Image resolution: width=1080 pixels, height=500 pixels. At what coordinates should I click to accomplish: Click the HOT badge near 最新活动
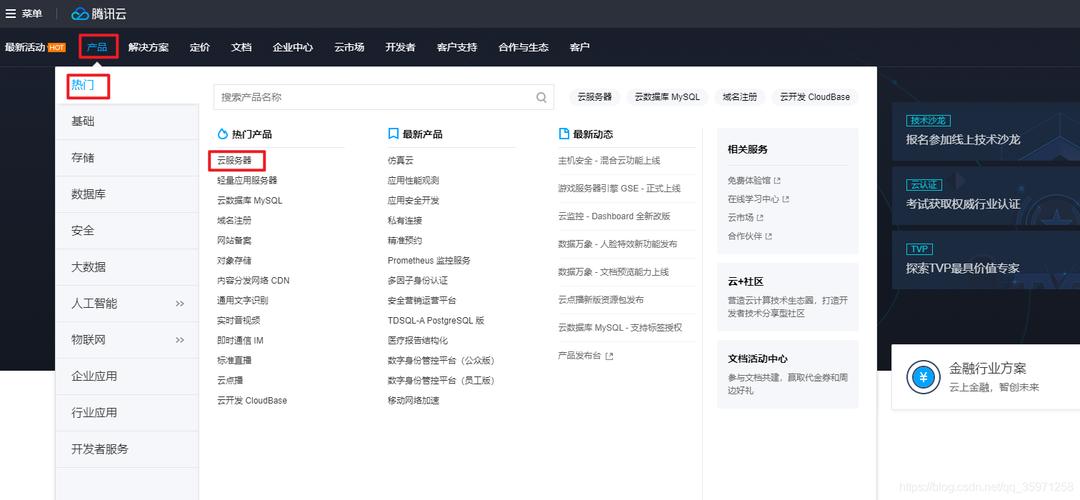(56, 48)
